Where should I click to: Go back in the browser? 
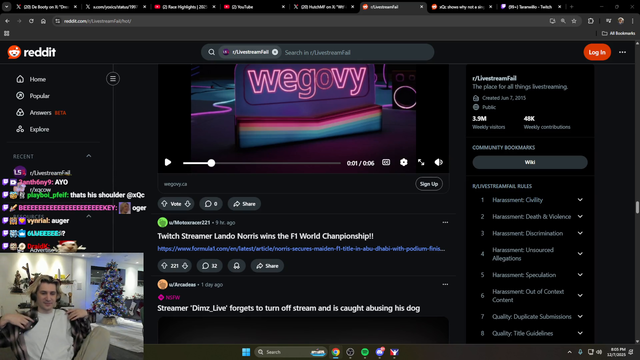pyautogui.click(x=7, y=21)
